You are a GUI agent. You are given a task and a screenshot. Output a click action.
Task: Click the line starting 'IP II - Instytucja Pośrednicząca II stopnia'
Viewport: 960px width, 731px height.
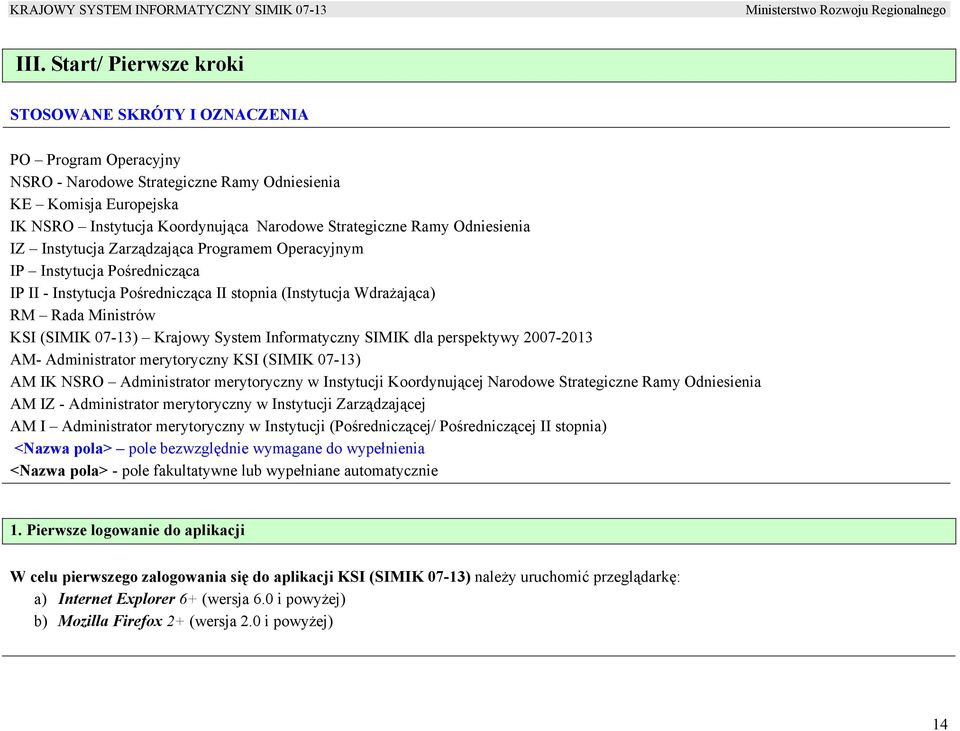[x=222, y=293]
